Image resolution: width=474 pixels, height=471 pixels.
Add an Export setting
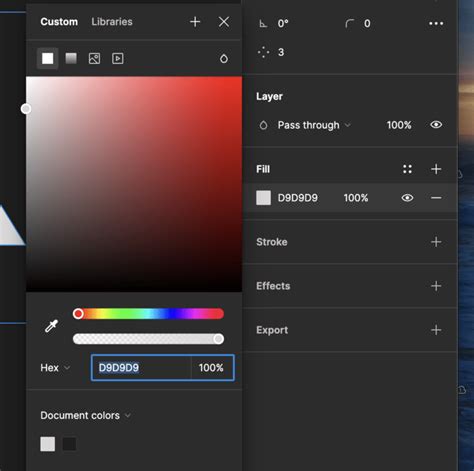click(436, 330)
